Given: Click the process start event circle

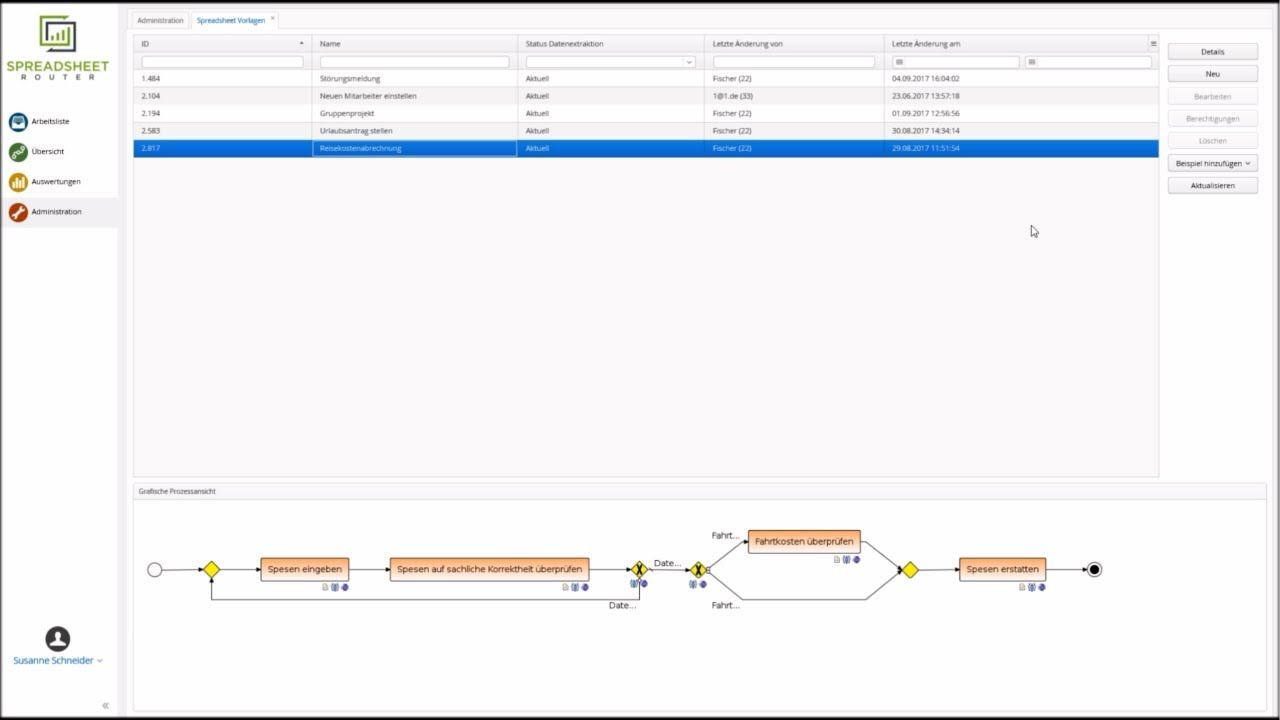Looking at the screenshot, I should [x=154, y=570].
